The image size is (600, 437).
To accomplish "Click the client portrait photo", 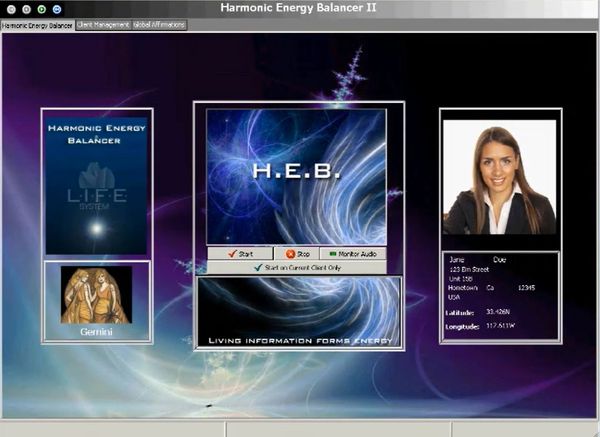I will click(499, 178).
